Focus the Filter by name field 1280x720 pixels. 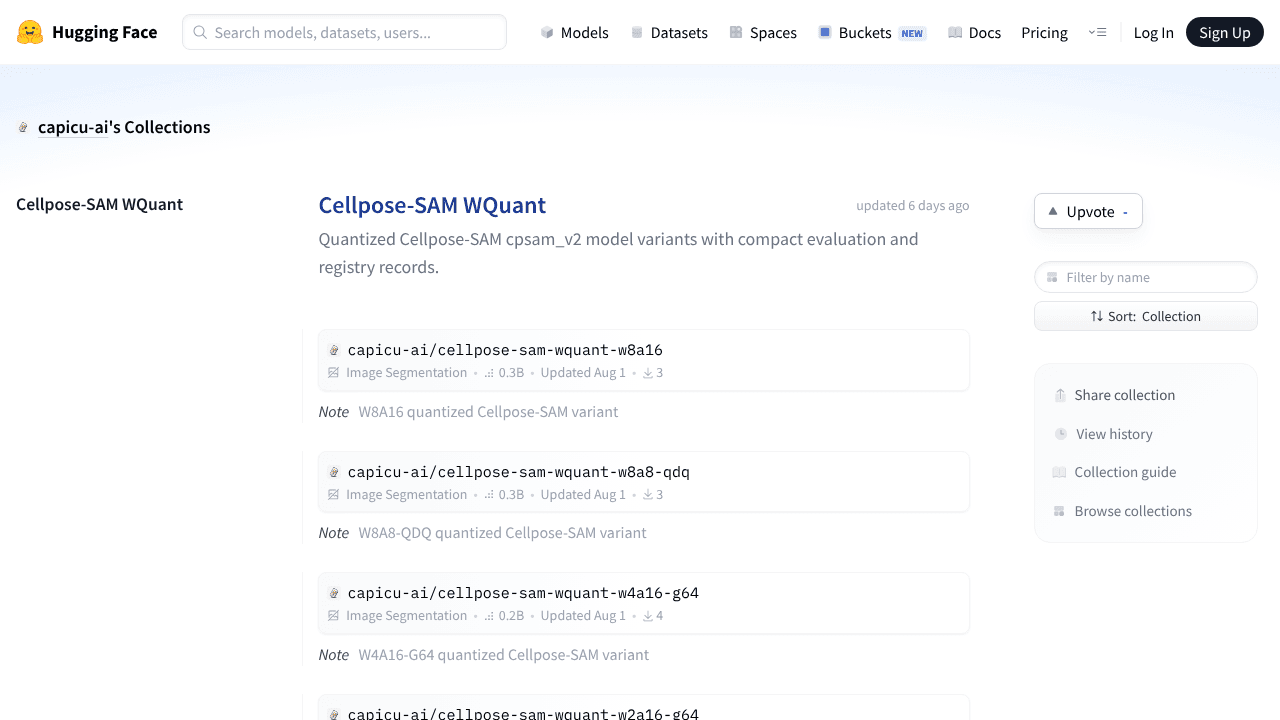point(1146,277)
